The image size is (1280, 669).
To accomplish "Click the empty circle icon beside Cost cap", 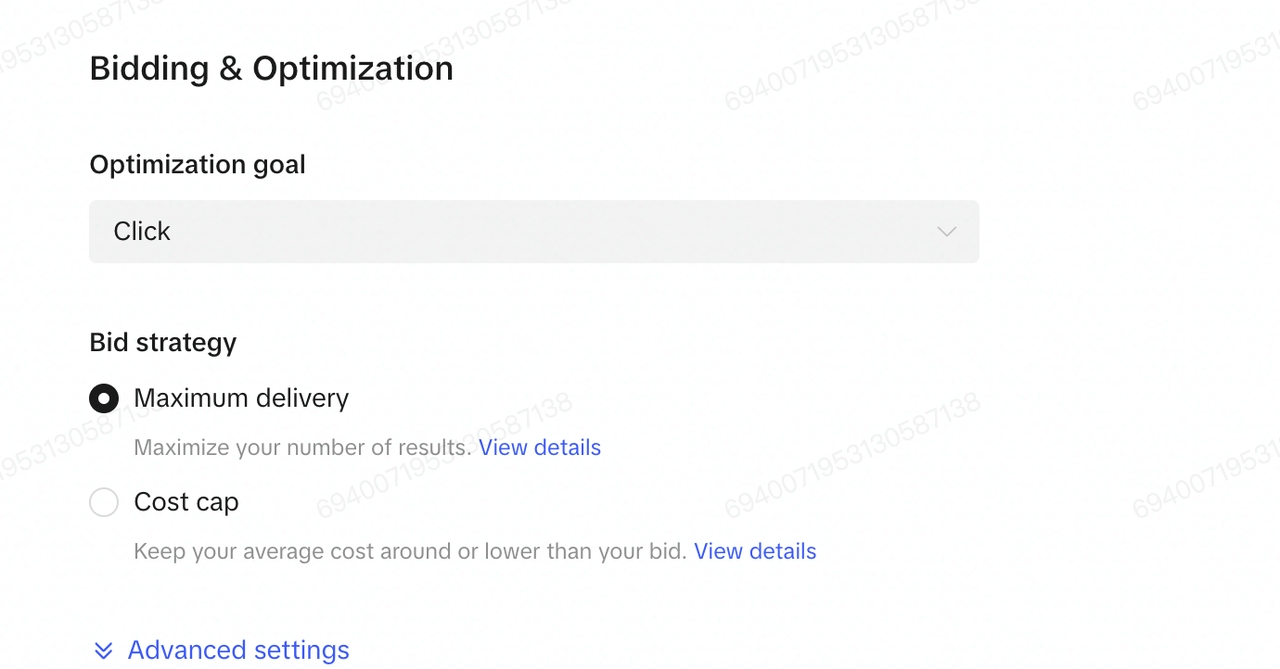I will coord(104,502).
